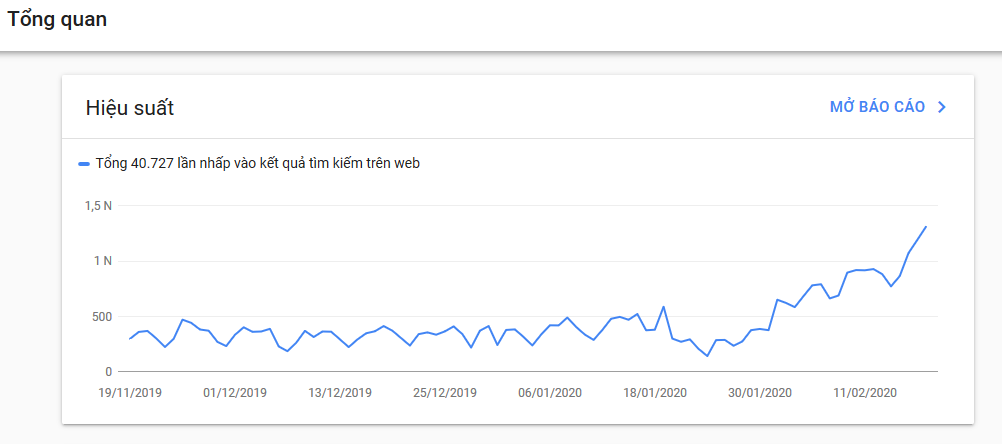The height and width of the screenshot is (444, 1002).
Task: Click the blue legend marker for total clicks
Action: point(84,164)
